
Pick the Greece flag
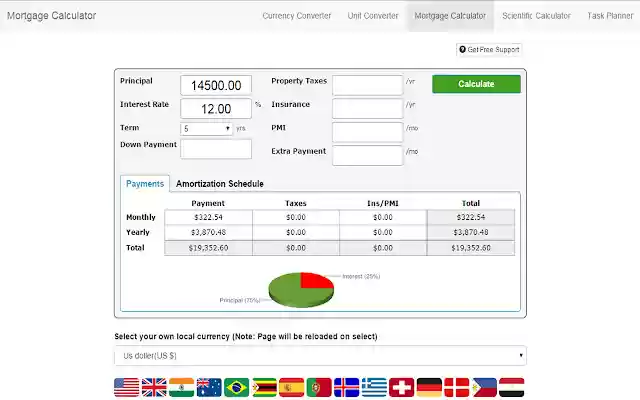(x=374, y=387)
